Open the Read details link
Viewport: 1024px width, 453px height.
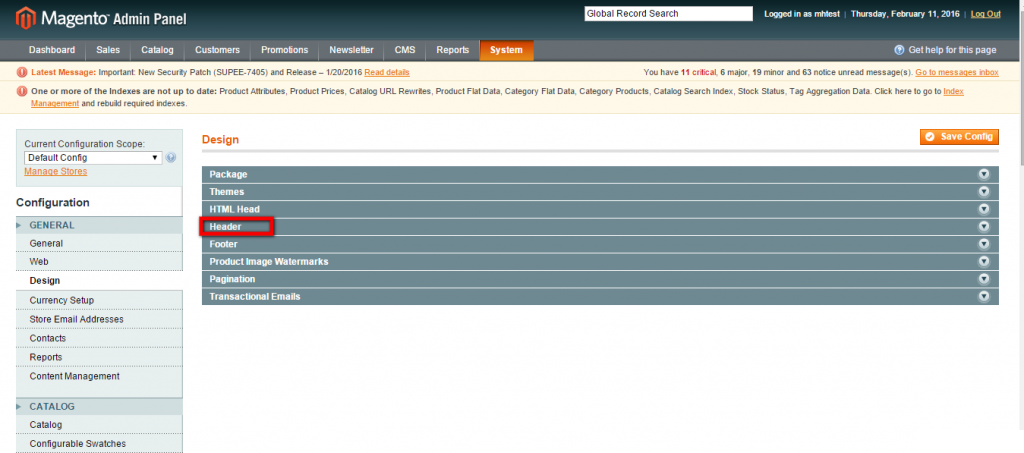click(x=387, y=72)
